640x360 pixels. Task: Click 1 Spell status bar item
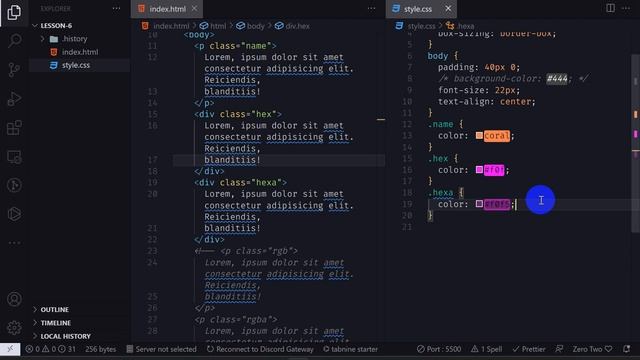tap(486, 349)
